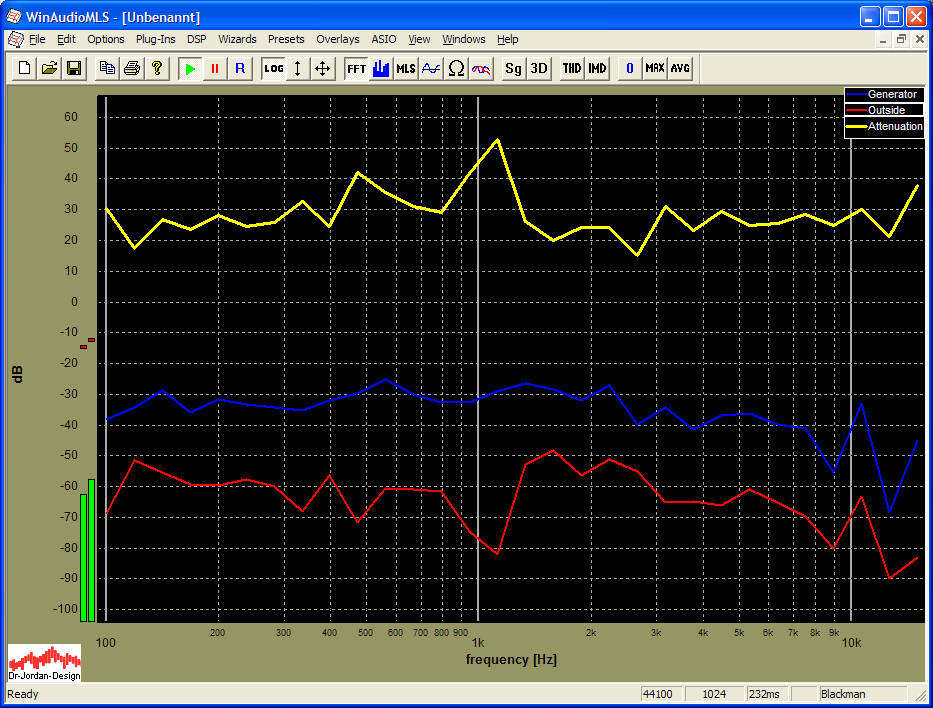Select the impedance Omega icon
933x708 pixels.
[456, 68]
